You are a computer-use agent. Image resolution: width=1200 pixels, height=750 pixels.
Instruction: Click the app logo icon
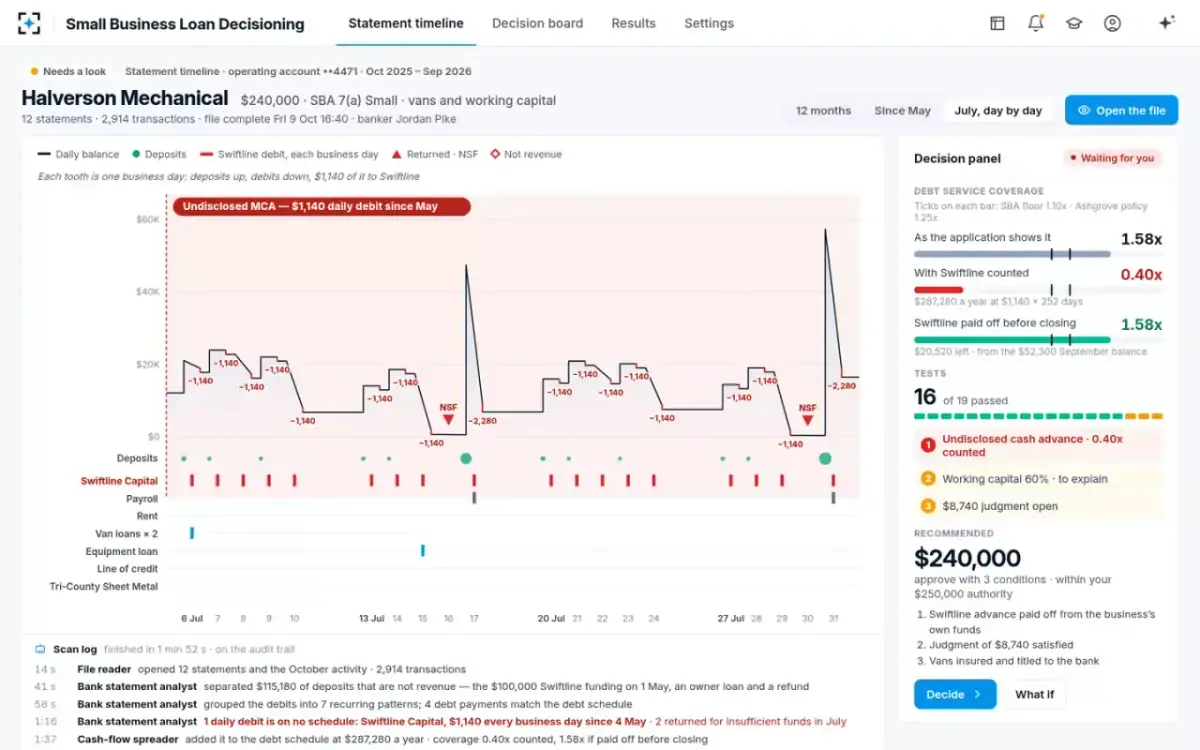pyautogui.click(x=30, y=23)
